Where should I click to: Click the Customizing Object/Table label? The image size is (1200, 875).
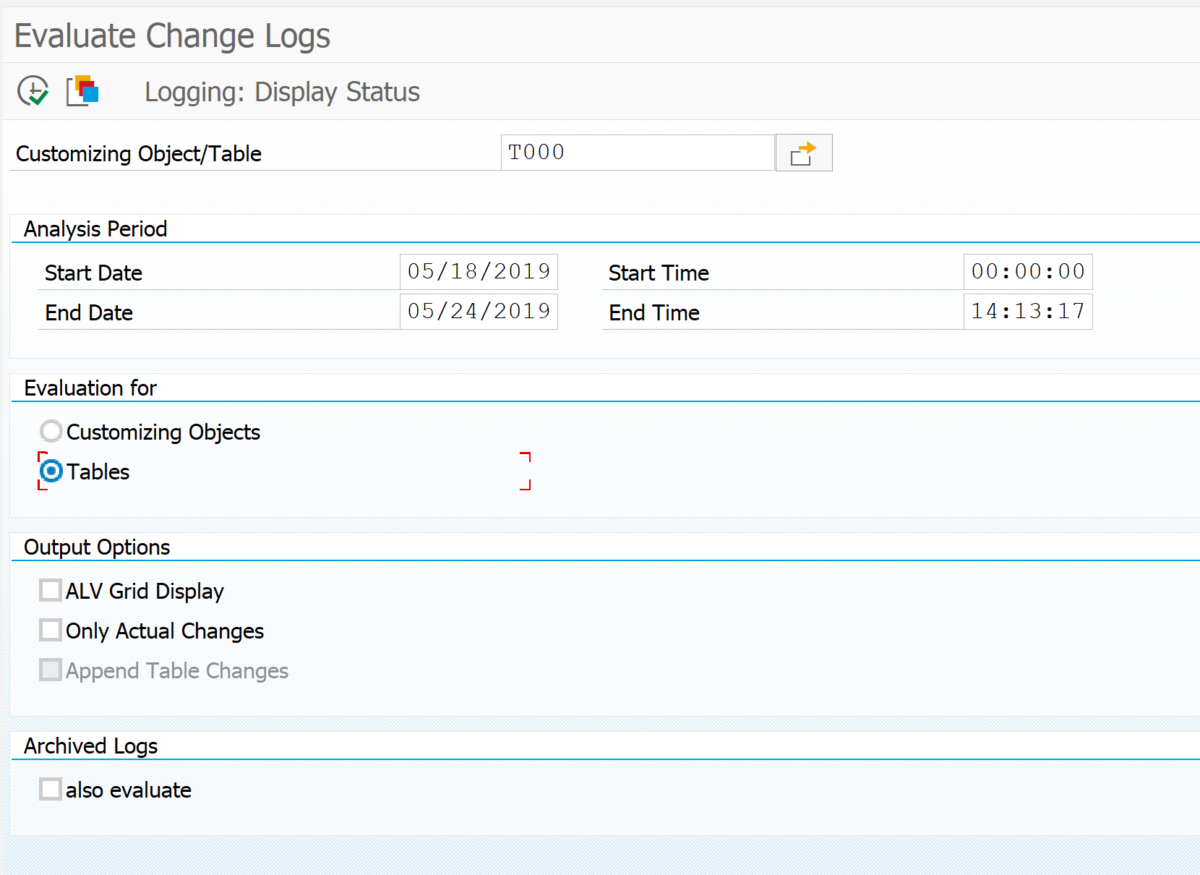(x=139, y=154)
